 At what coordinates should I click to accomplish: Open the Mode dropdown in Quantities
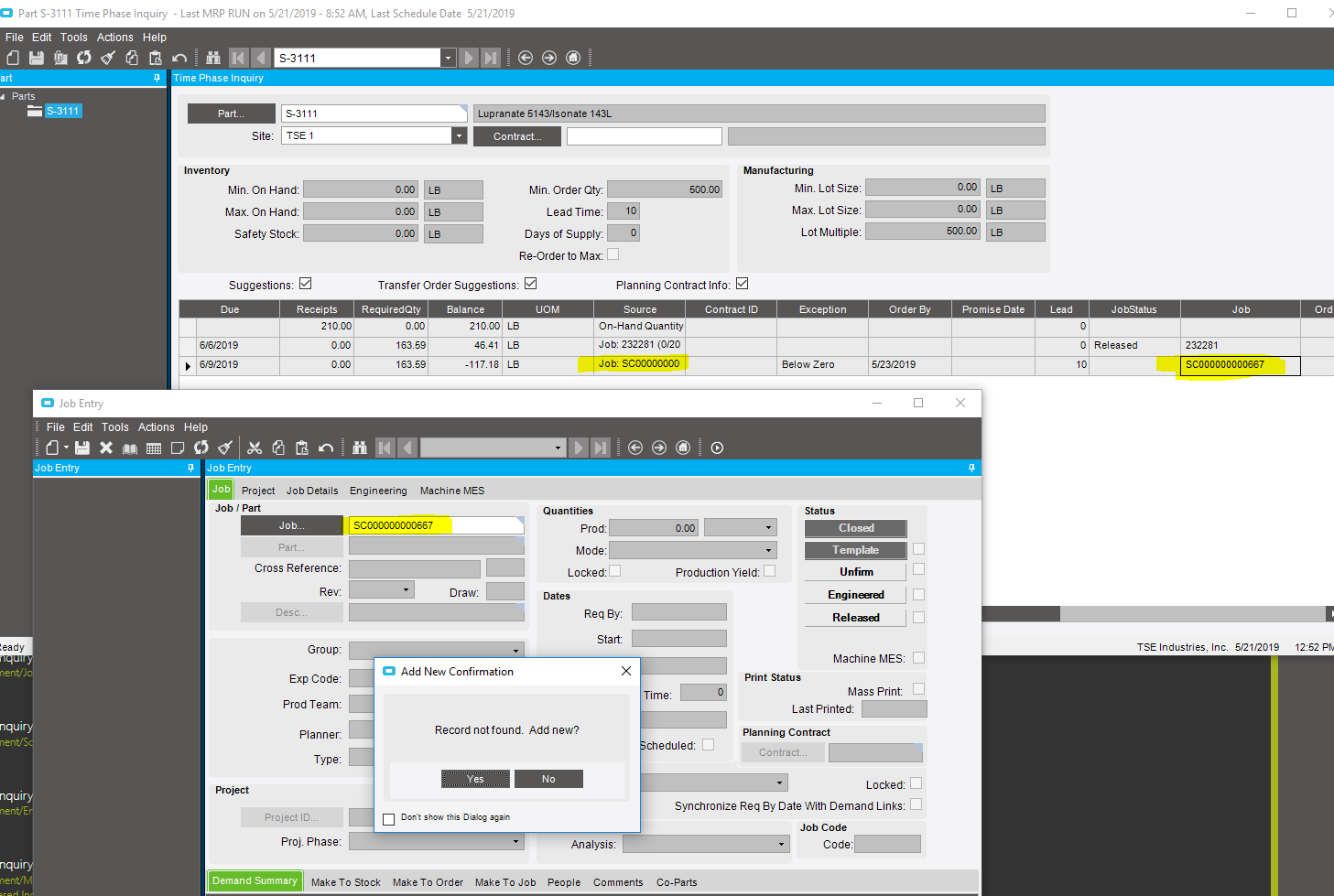(768, 550)
